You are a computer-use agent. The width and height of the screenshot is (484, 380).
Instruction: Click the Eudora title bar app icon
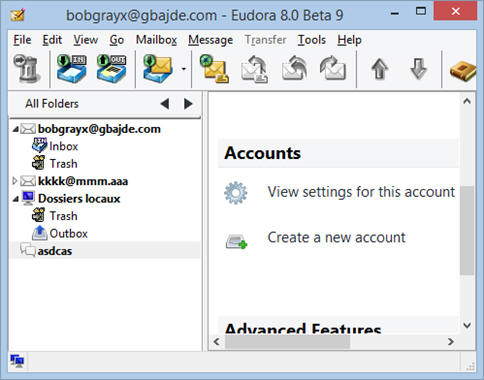tap(17, 15)
